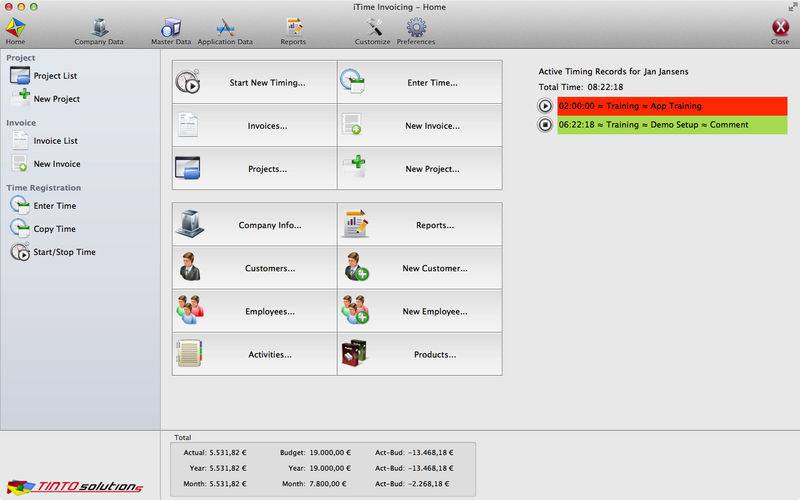
Task: Click the Total Time 08:22:18 text
Action: pos(581,87)
